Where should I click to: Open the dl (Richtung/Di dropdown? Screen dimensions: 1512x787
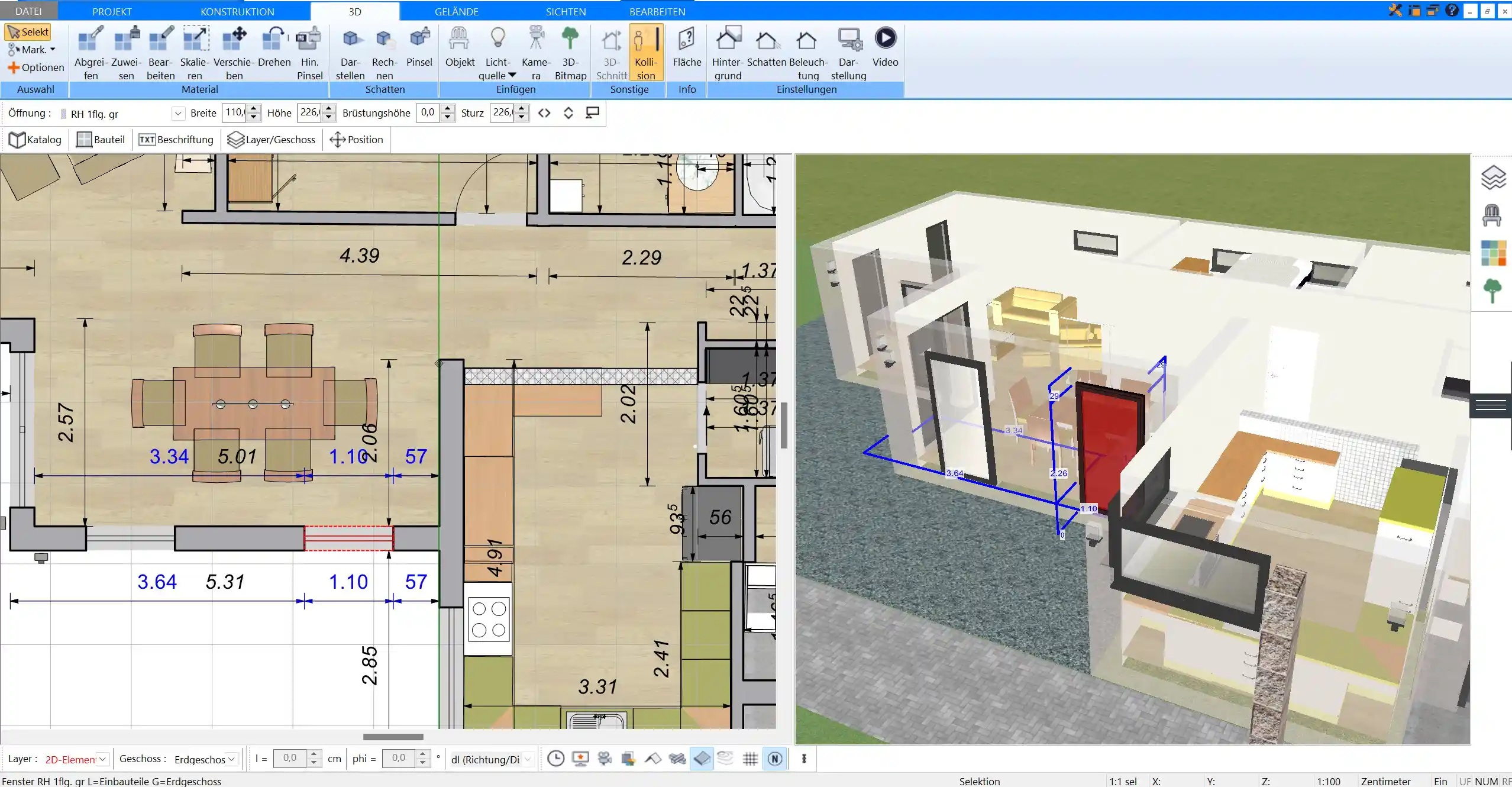528,759
